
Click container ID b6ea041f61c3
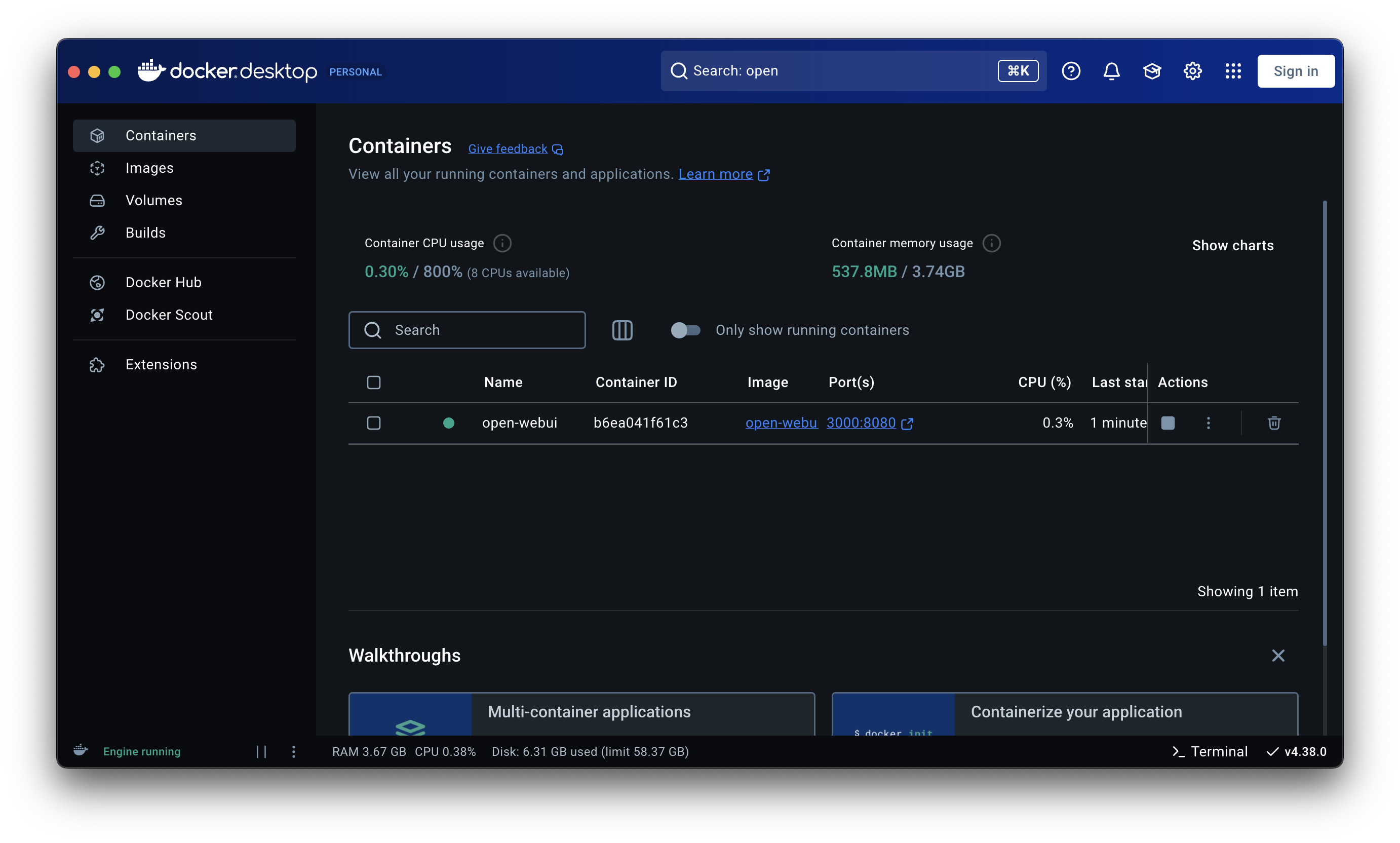(640, 423)
